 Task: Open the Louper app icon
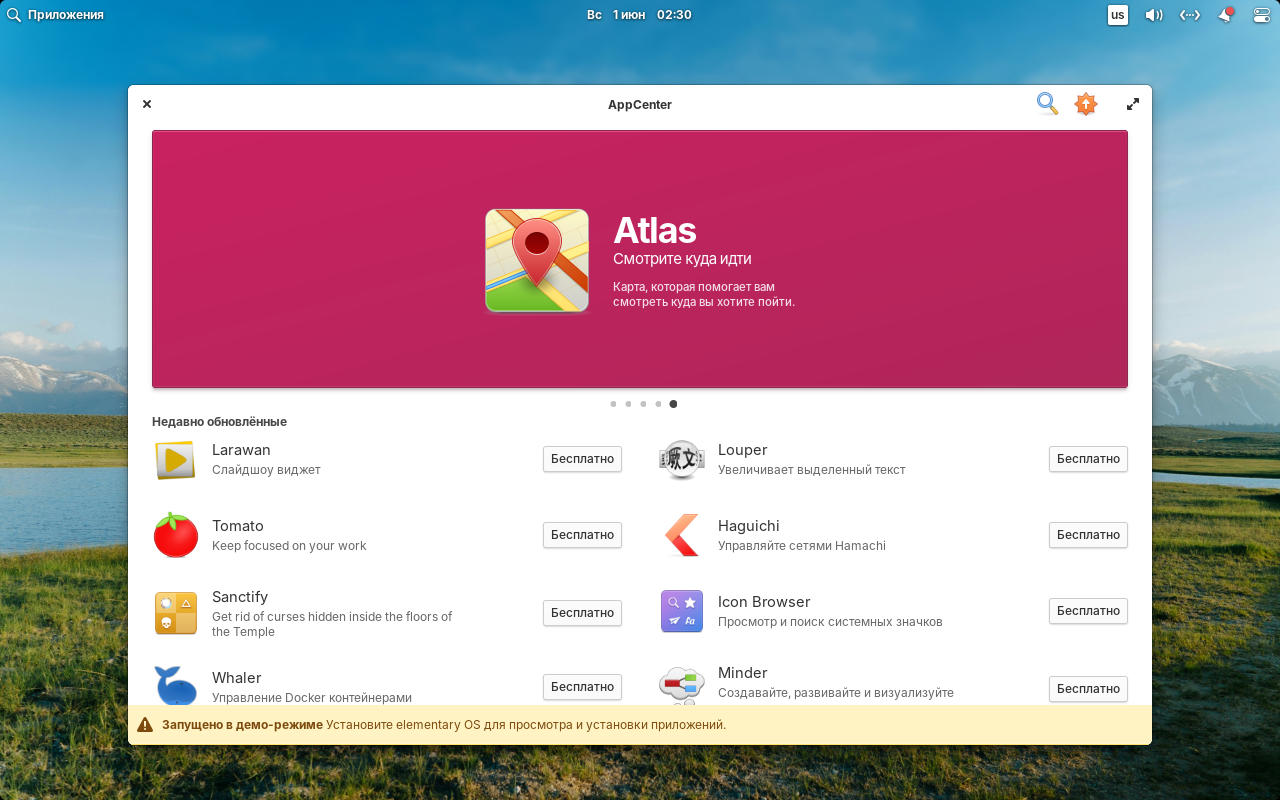coord(682,460)
